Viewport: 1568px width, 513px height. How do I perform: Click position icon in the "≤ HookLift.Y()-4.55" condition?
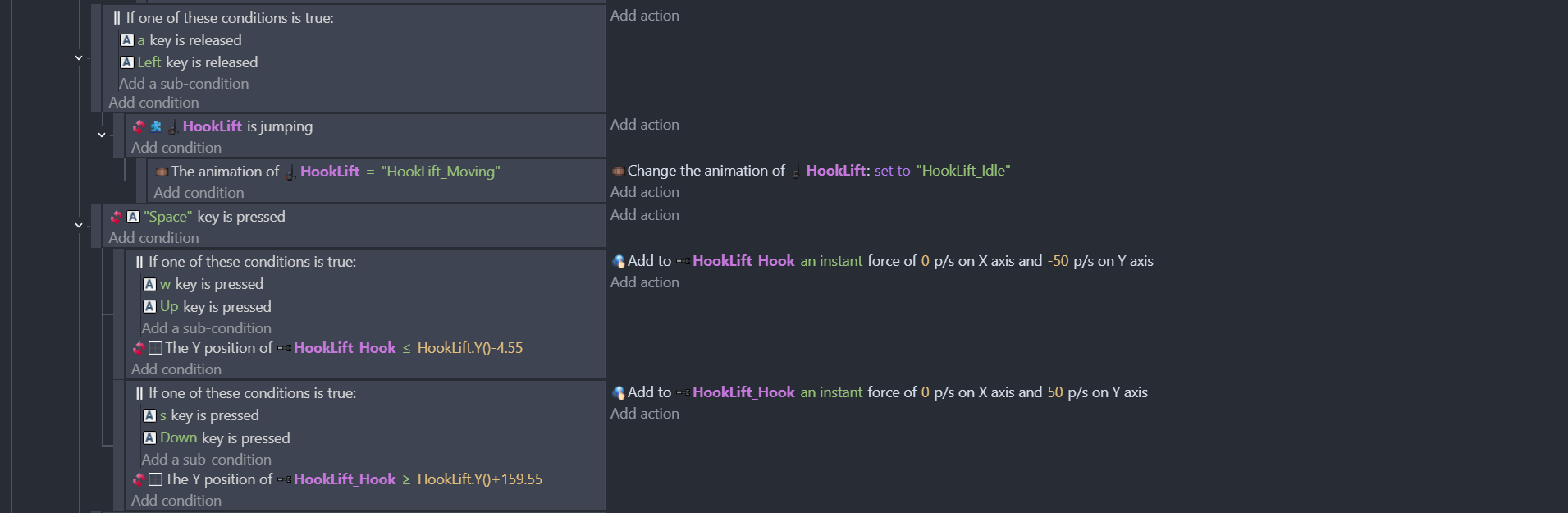pos(155,348)
